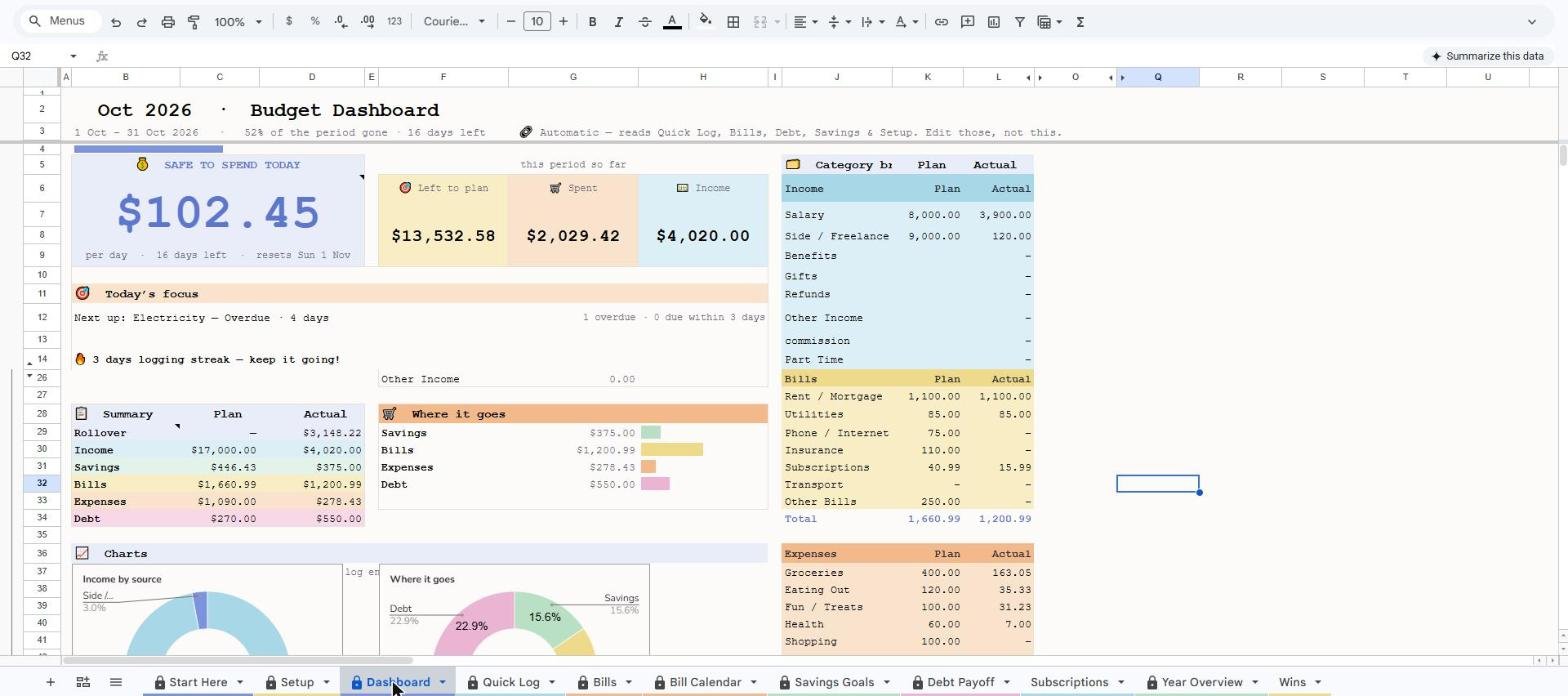
Task: Click the icon right of Add sheet
Action: click(x=83, y=682)
